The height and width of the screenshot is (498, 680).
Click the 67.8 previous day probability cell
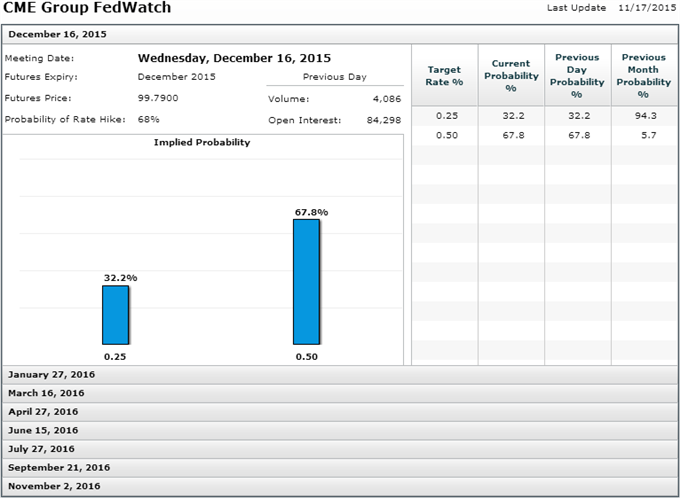(x=579, y=135)
